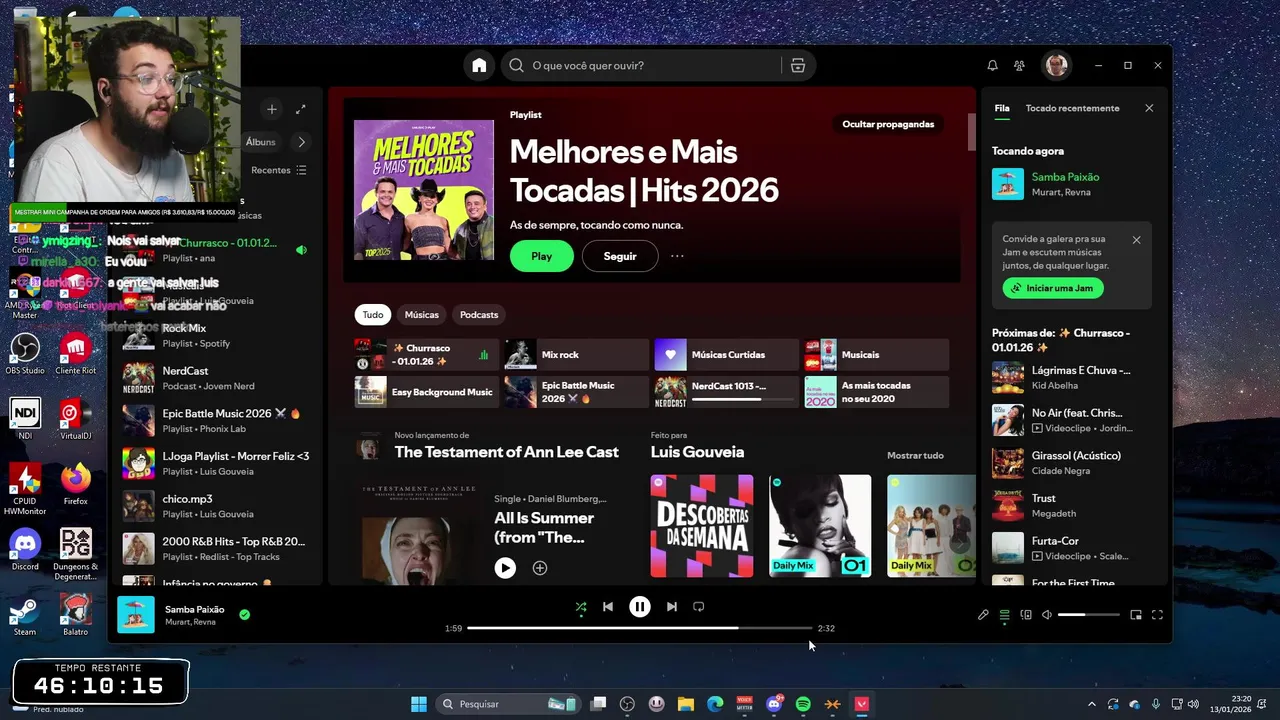Adjust the volume slider
Screen dimensions: 1280x720
(1088, 615)
